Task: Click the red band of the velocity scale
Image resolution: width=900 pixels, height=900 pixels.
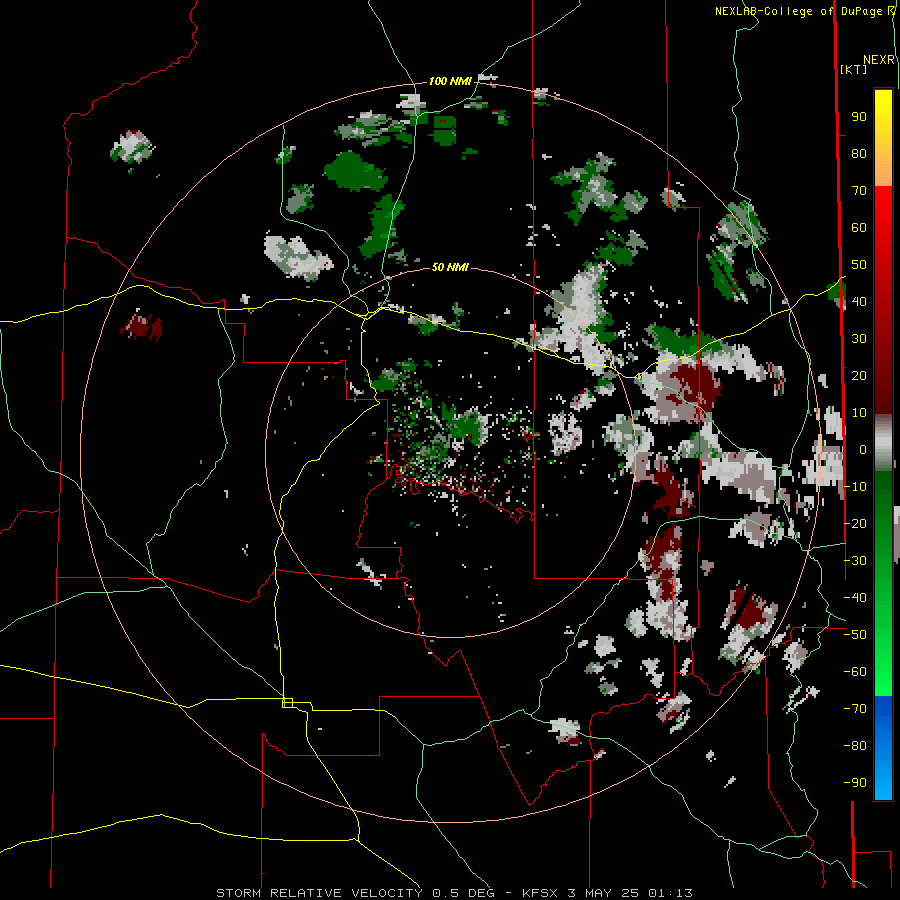Action: 883,300
